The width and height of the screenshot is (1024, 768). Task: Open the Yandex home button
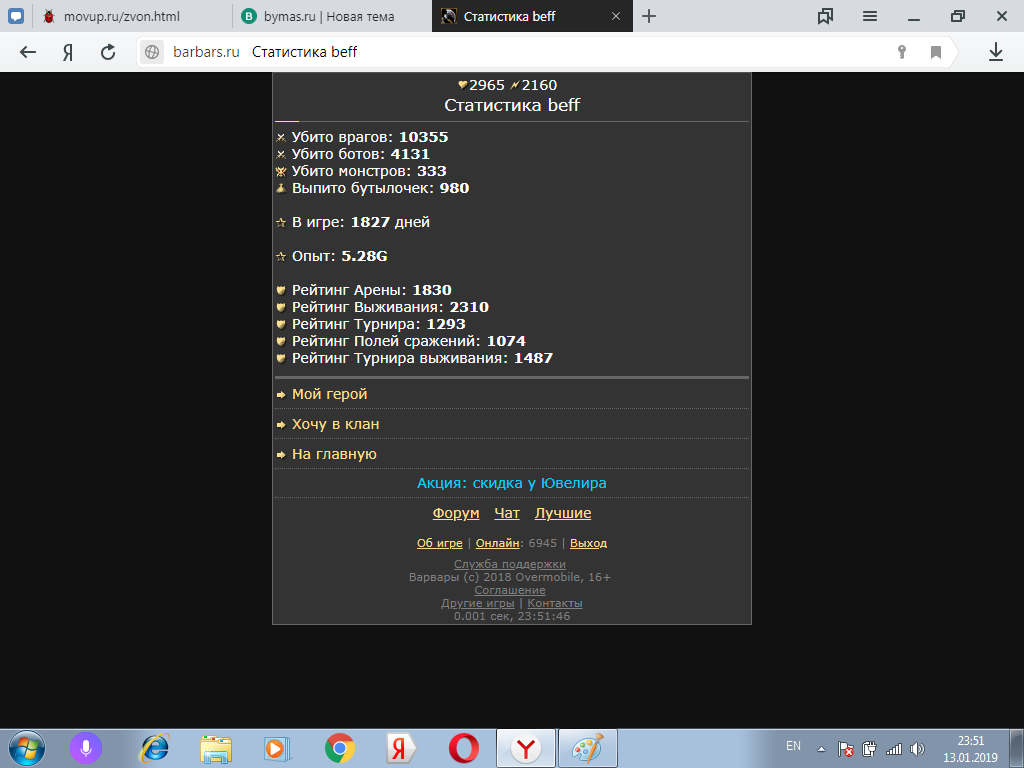click(x=68, y=52)
